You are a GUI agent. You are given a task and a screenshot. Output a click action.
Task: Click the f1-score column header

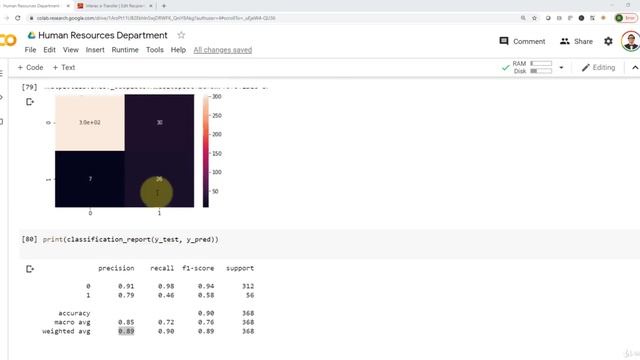click(198, 268)
